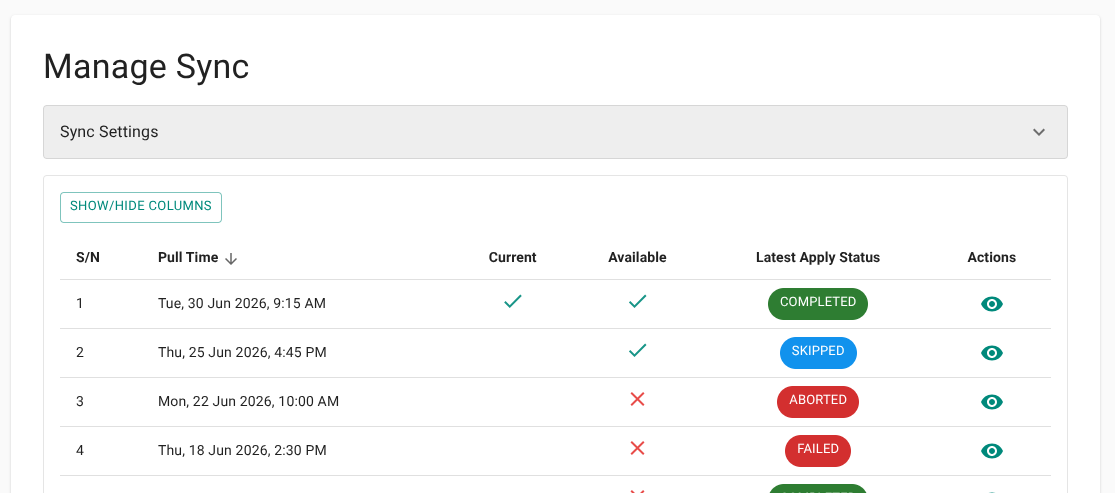The image size is (1115, 493).
Task: Click serial number 3 in the table
Action: click(x=80, y=402)
